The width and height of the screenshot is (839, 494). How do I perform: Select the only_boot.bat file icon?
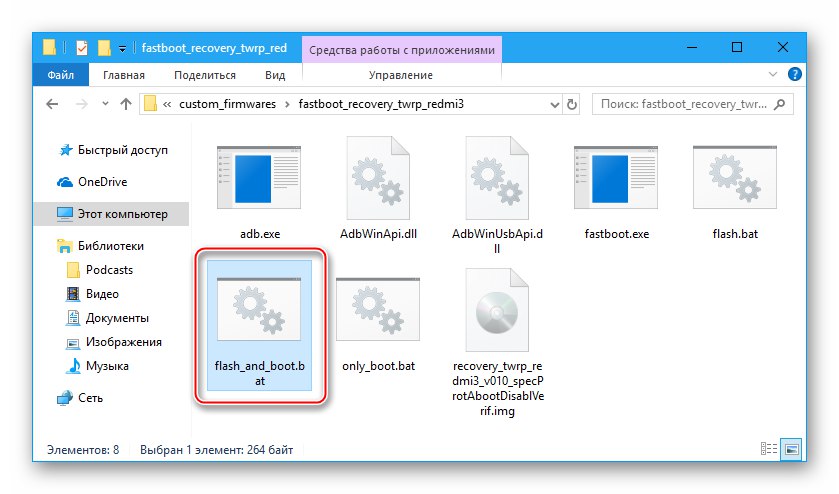point(378,309)
